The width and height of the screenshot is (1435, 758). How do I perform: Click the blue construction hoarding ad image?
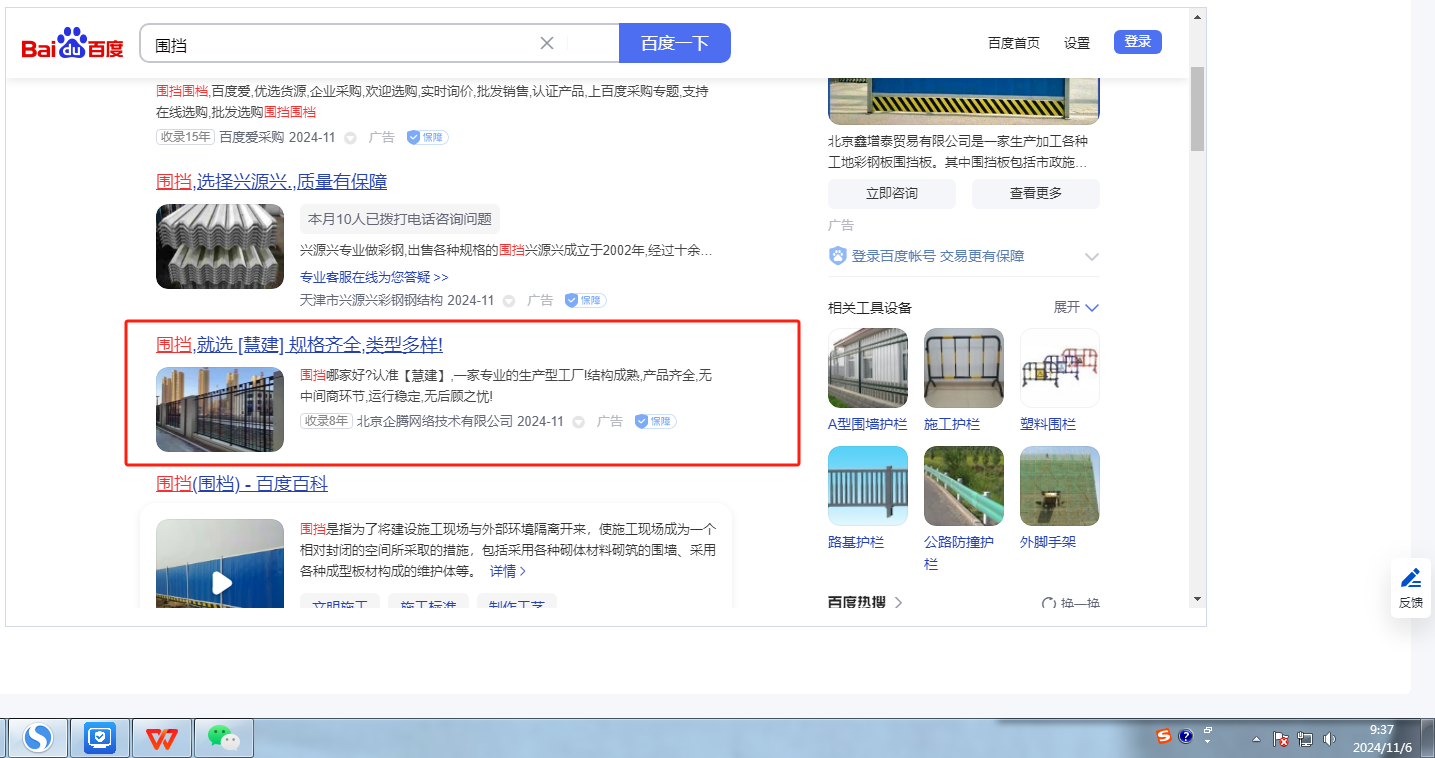tap(964, 99)
